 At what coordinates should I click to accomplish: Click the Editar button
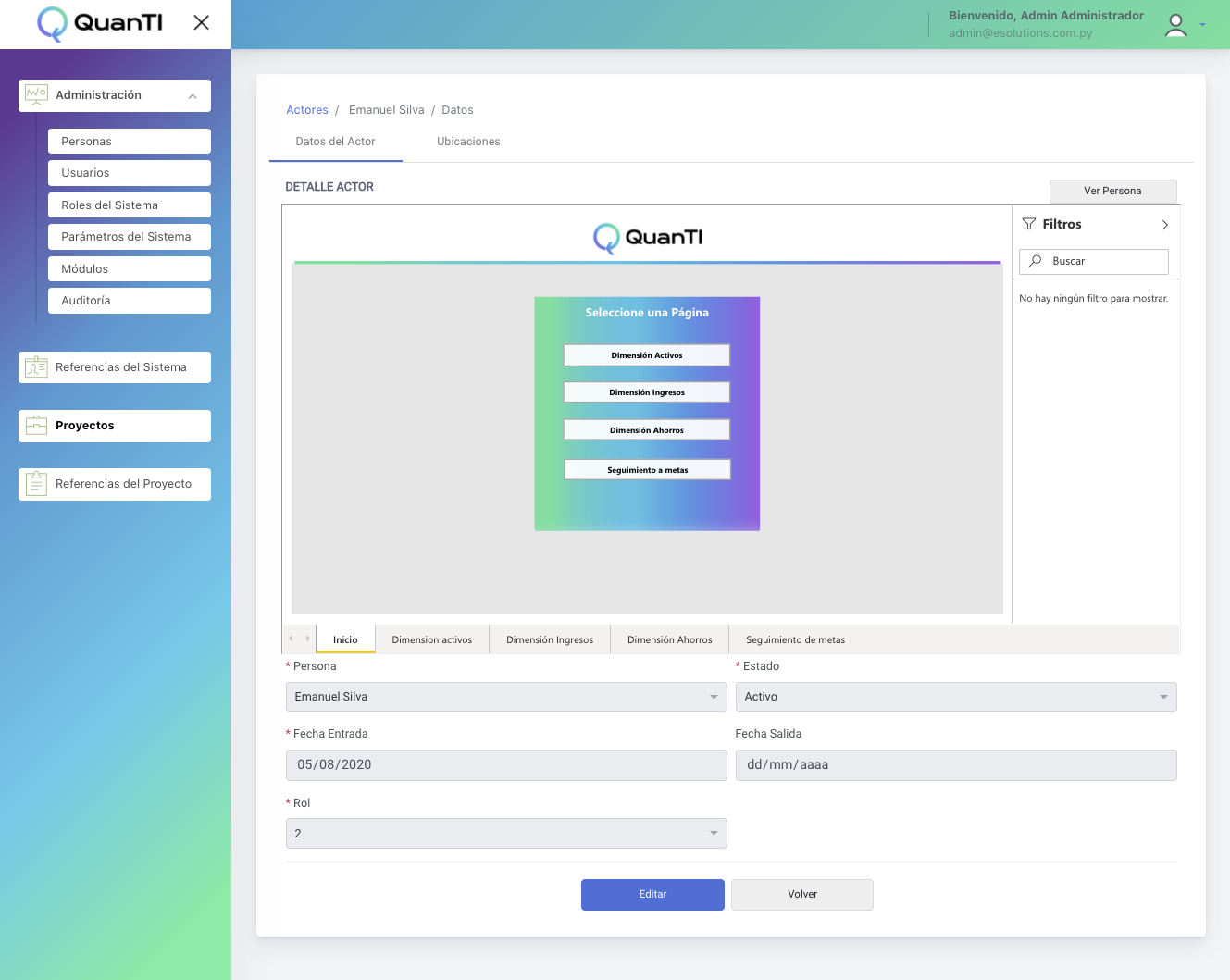tap(652, 895)
